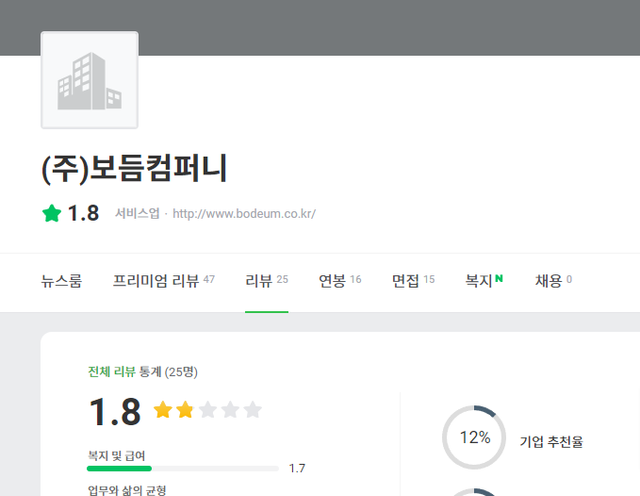This screenshot has width=640, height=496.
Task: Click the 서비스업 industry link
Action: [x=137, y=214]
